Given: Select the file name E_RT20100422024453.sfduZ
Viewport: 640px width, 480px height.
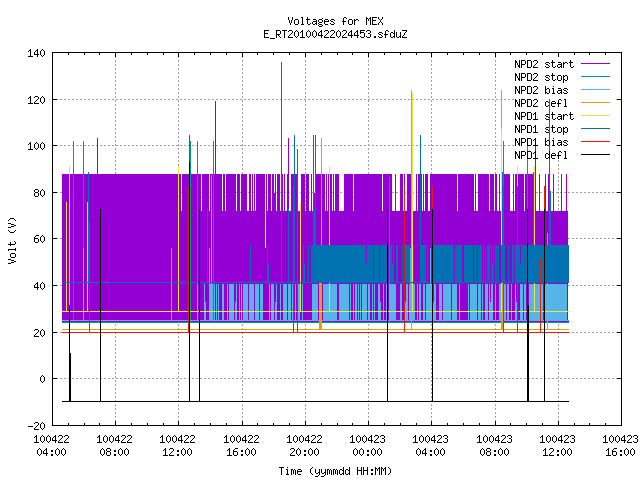Looking at the screenshot, I should pos(335,34).
